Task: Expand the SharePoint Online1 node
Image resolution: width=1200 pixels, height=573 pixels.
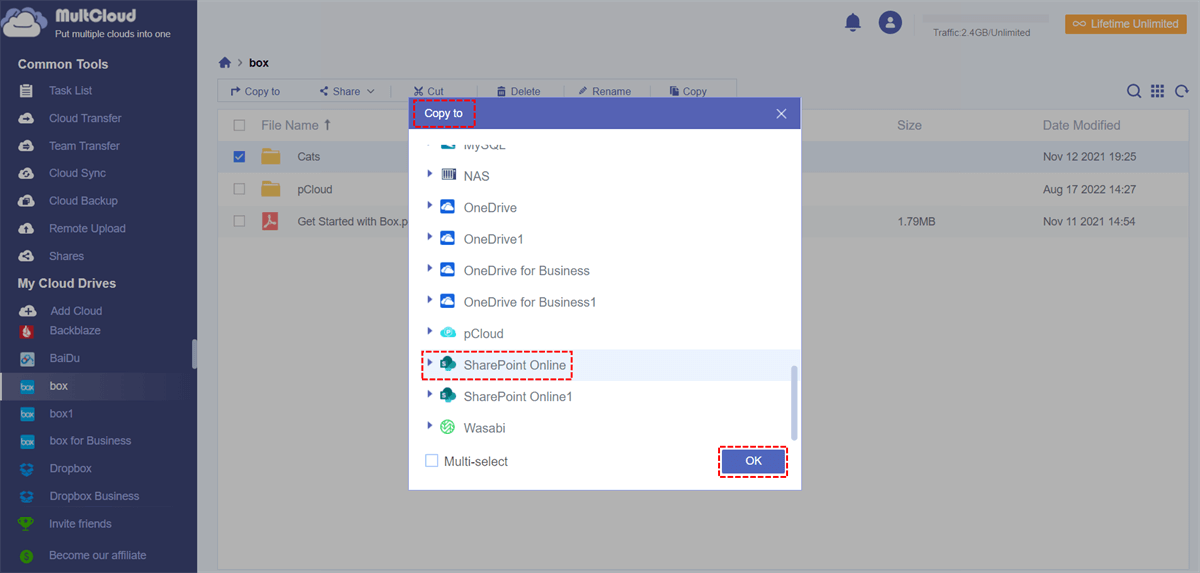Action: click(x=430, y=395)
